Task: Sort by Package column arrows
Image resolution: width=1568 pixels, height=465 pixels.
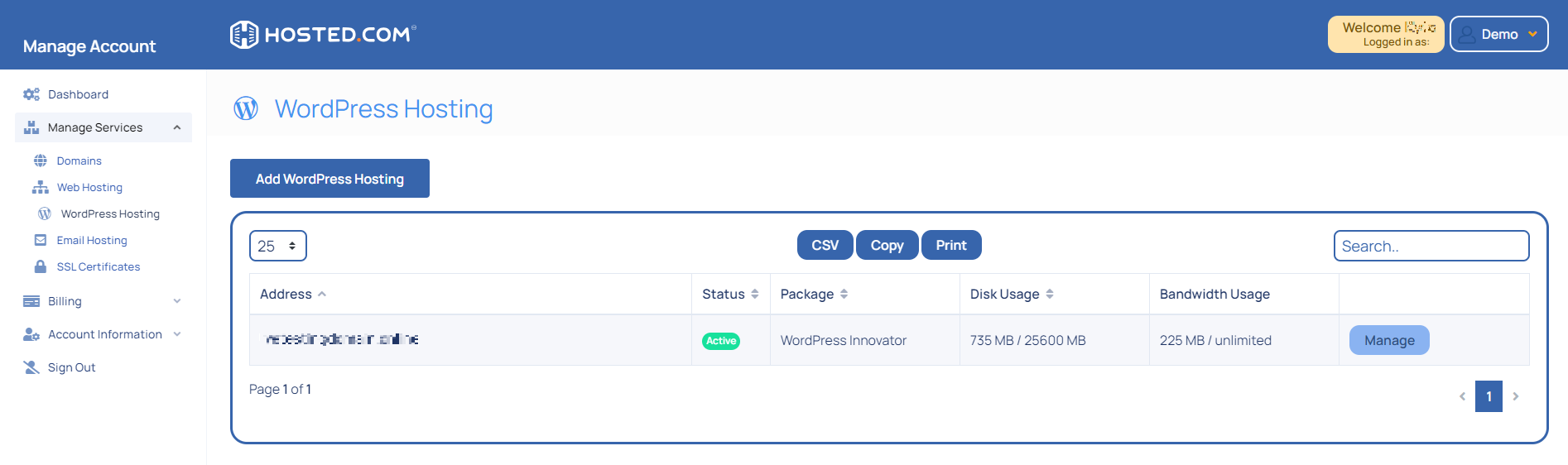Action: [844, 294]
